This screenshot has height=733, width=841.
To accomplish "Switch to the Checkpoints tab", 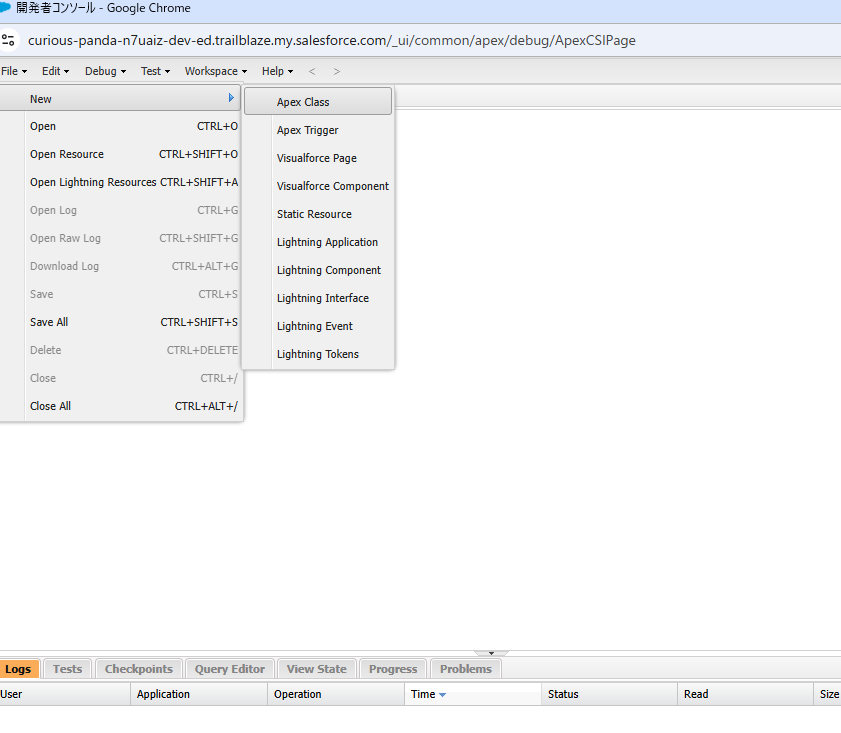I will coord(139,669).
